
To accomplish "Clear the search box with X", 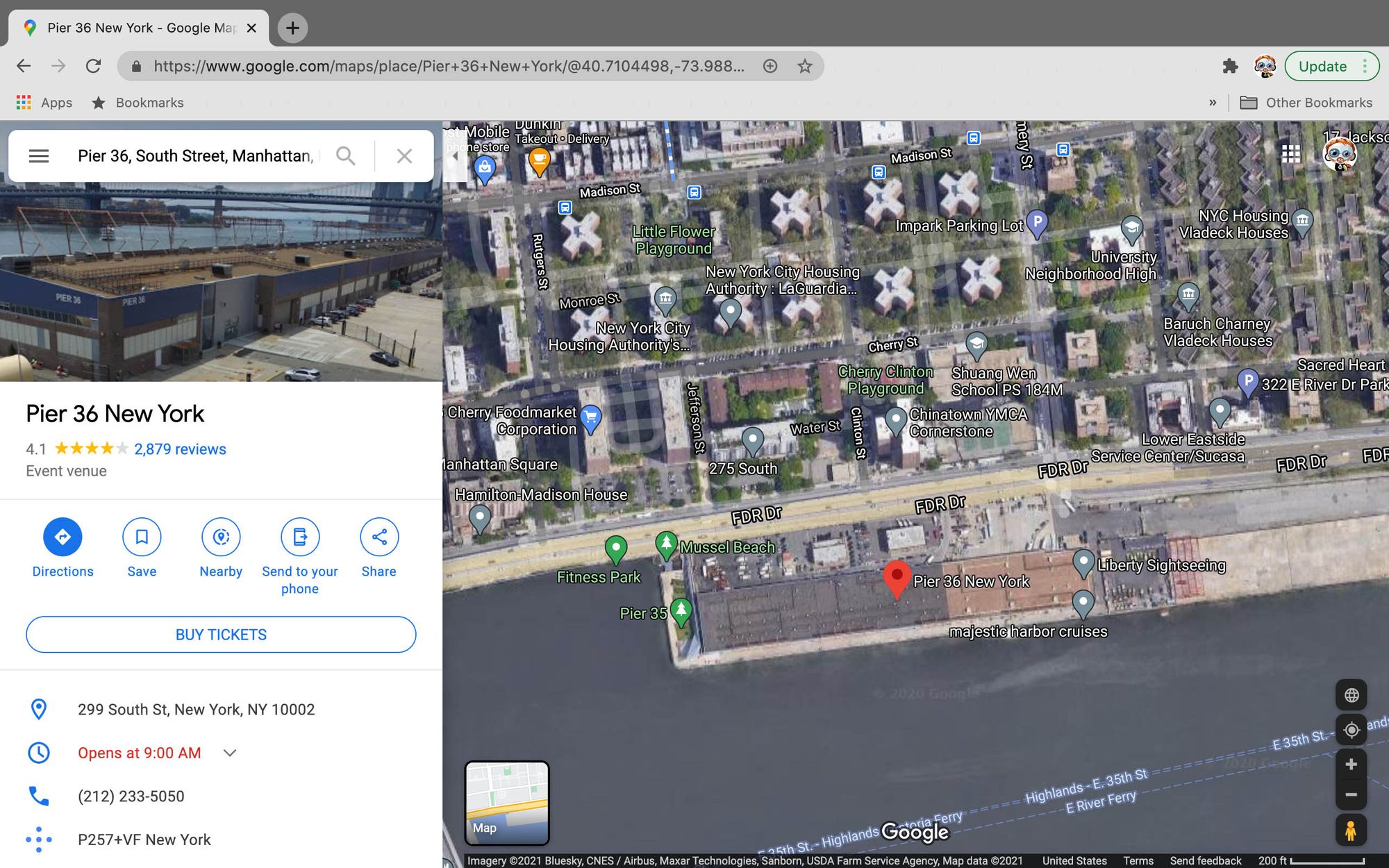I will (404, 156).
